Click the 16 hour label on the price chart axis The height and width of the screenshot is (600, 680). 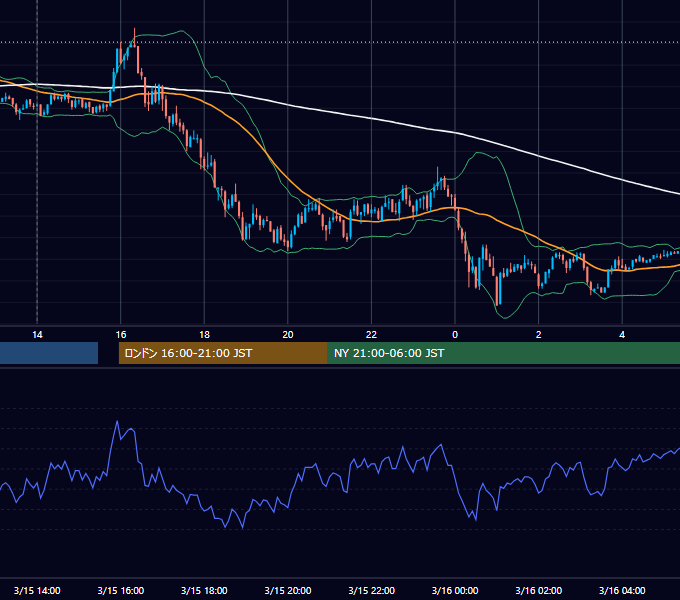(x=121, y=335)
